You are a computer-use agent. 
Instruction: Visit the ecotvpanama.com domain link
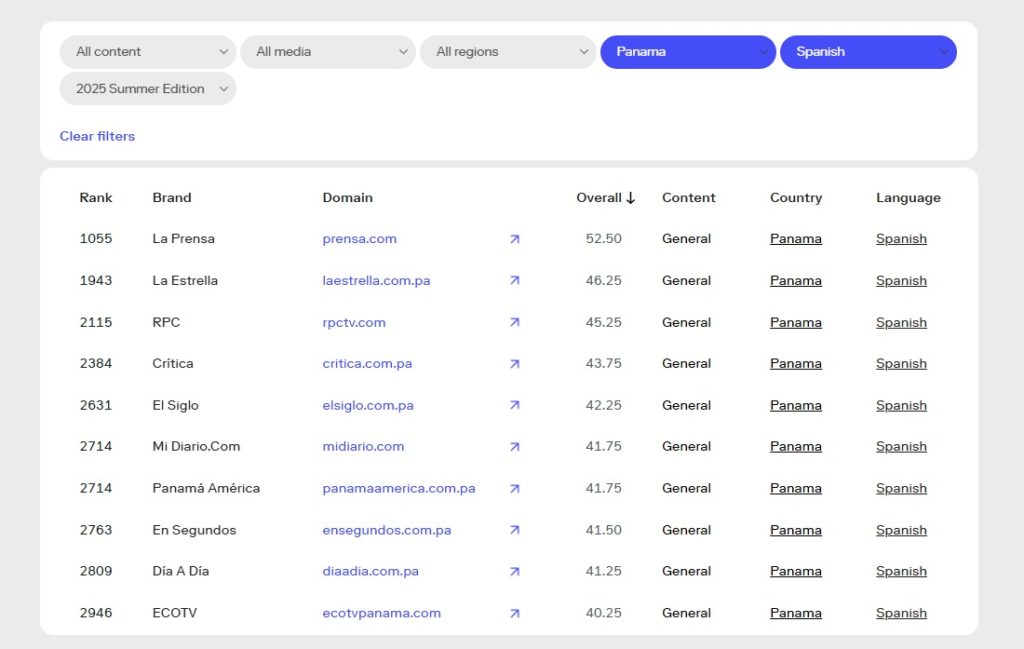click(x=381, y=613)
